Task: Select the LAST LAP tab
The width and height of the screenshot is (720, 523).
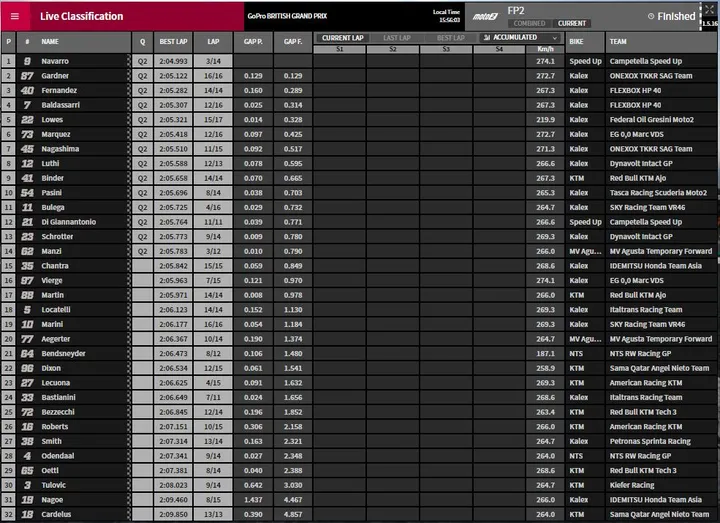Action: (x=397, y=38)
